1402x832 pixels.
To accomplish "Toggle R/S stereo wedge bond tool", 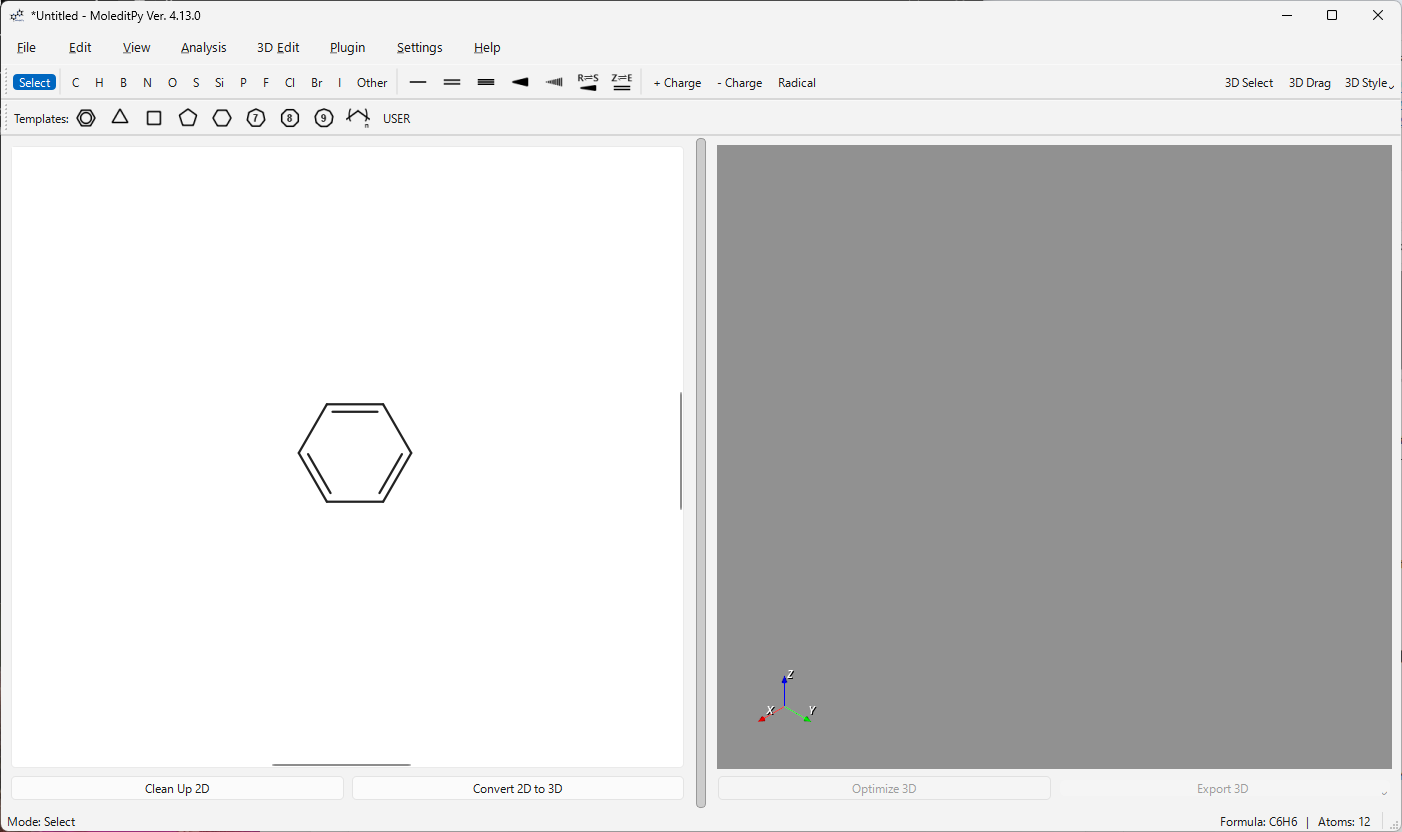I will point(588,82).
